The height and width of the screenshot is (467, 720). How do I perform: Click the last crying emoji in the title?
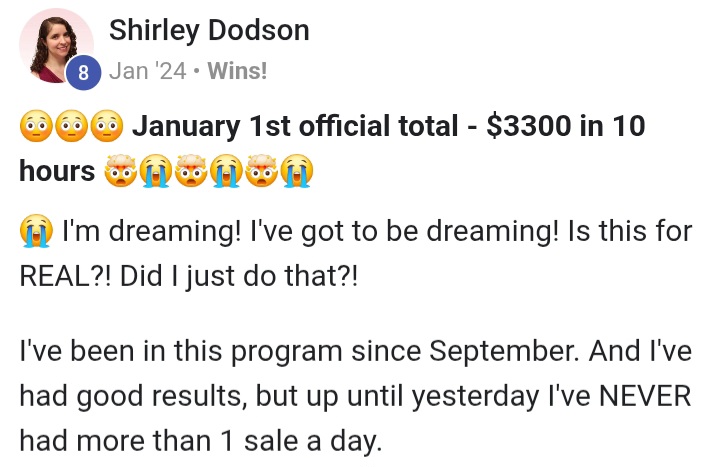(x=297, y=171)
